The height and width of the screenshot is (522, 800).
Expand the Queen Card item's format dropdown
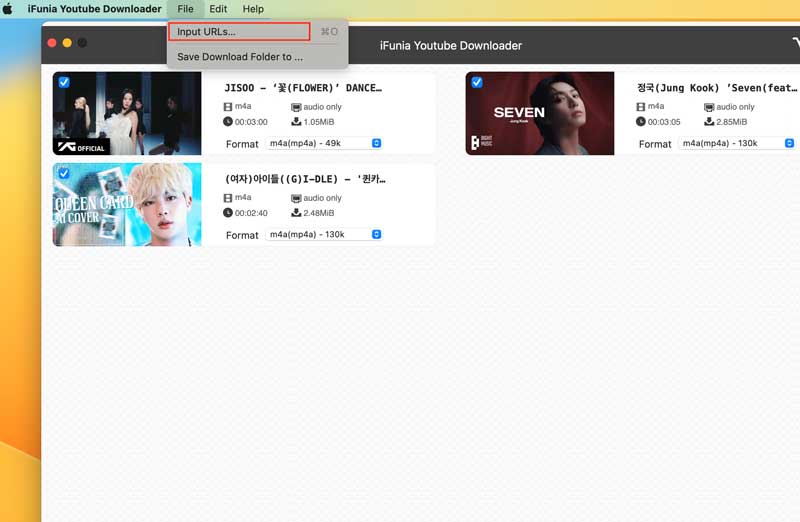(324, 234)
